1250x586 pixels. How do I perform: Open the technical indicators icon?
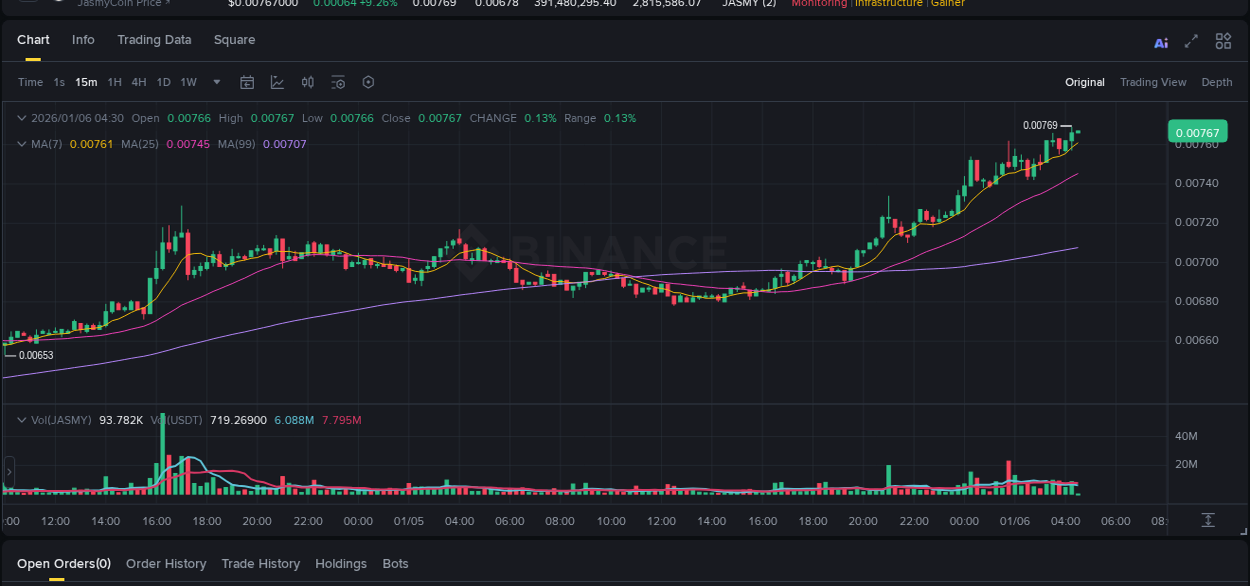(x=277, y=82)
